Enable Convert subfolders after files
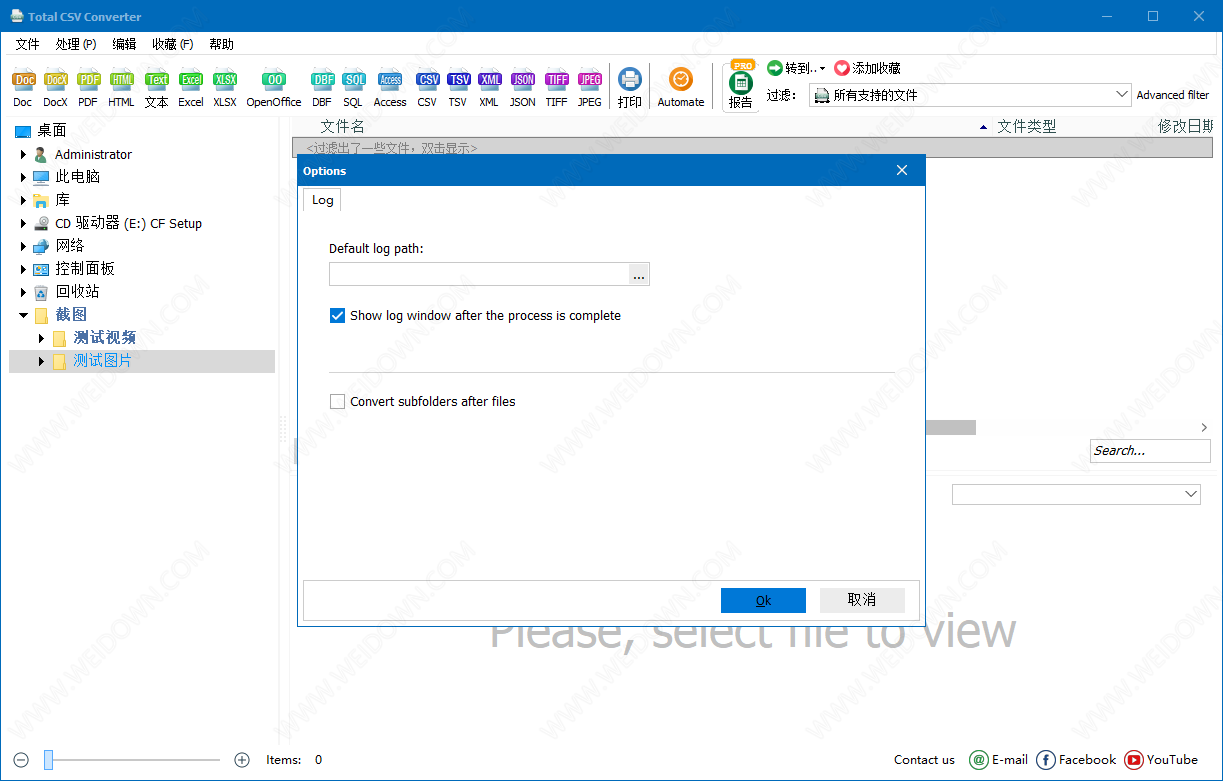Screen dimensions: 1223x781 pos(337,402)
